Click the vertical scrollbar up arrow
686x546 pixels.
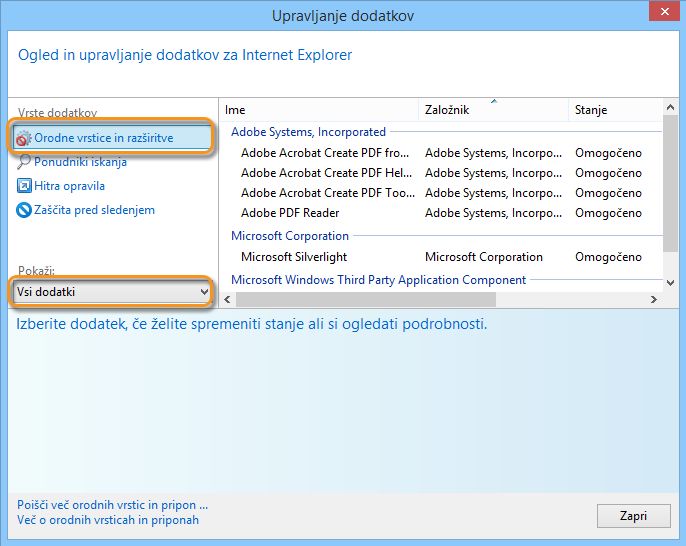pyautogui.click(x=670, y=107)
